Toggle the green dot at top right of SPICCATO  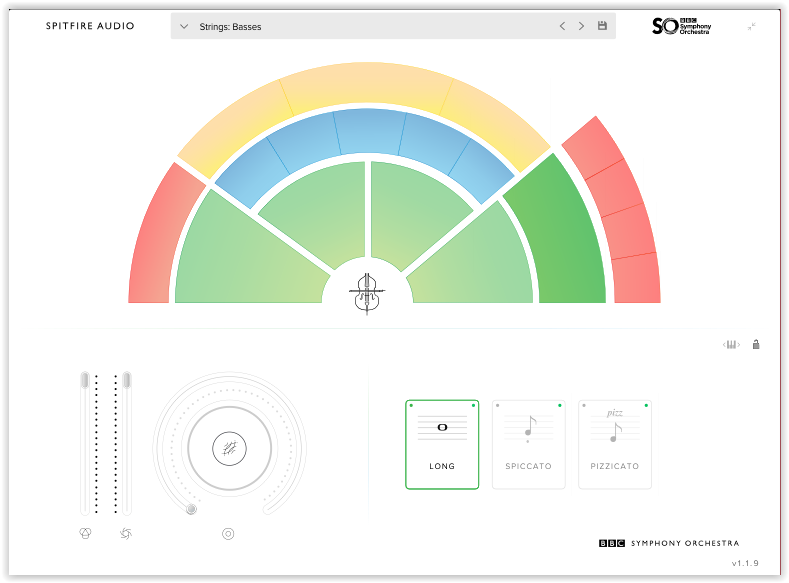click(560, 405)
